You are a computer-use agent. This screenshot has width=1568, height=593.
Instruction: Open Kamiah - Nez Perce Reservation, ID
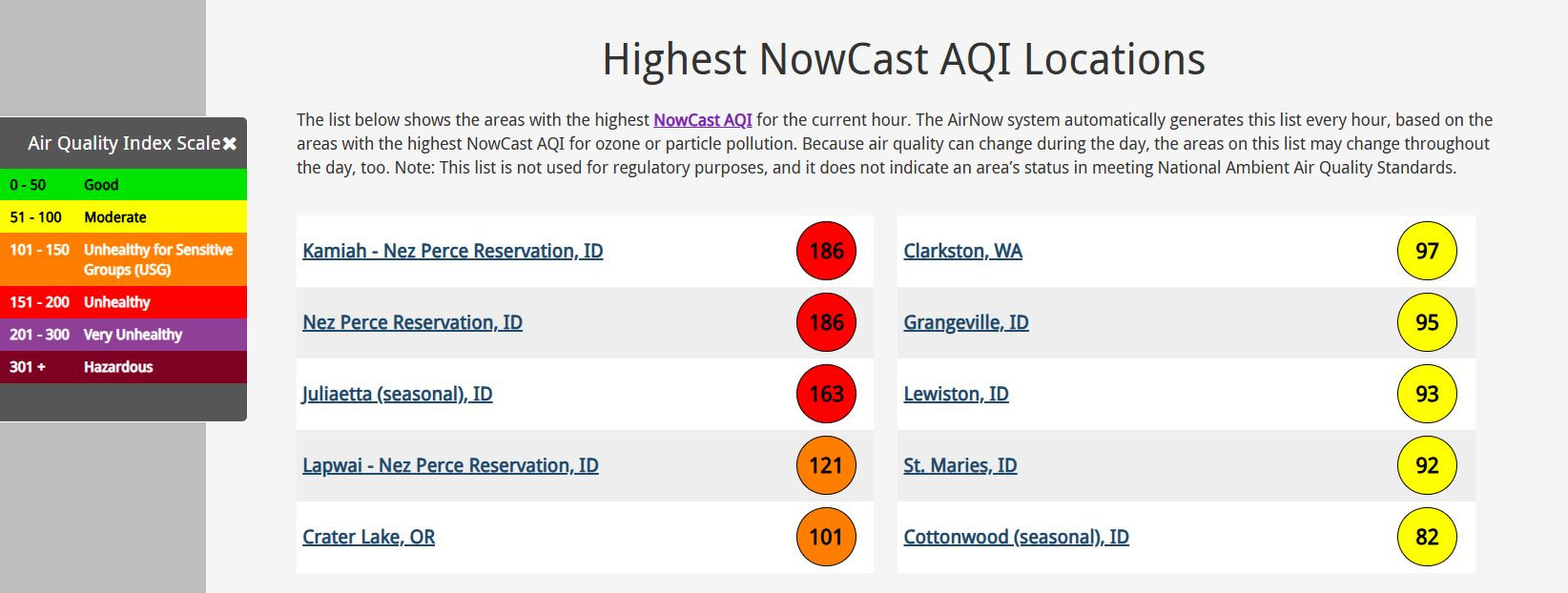pos(453,251)
